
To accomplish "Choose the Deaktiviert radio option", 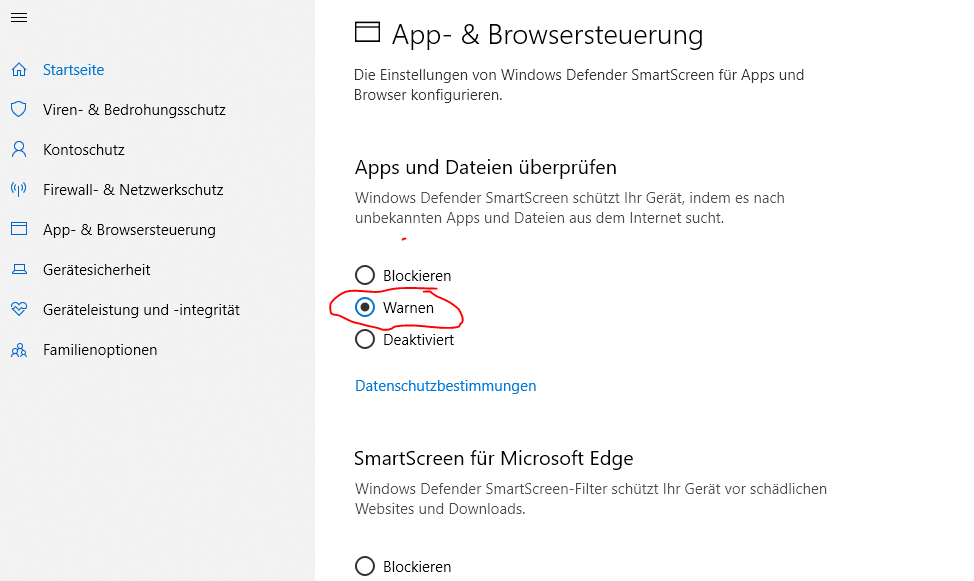I will tap(365, 340).
